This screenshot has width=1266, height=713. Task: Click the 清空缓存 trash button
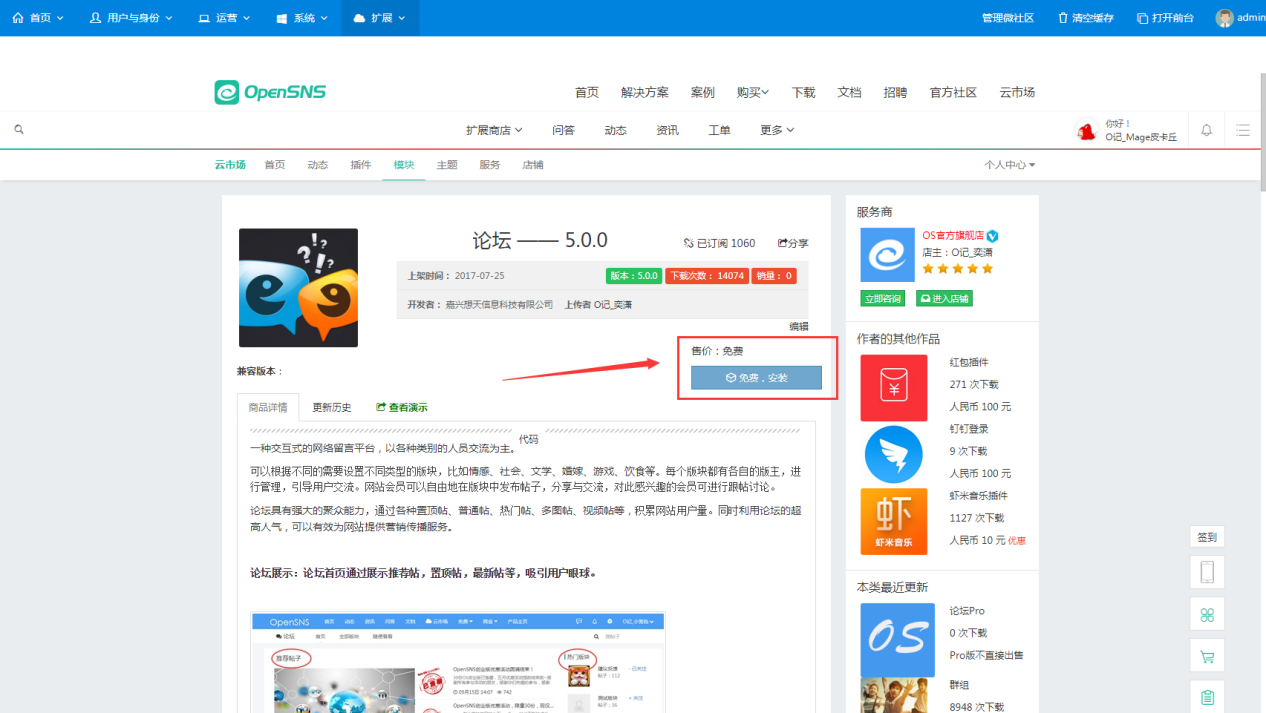coord(1086,18)
